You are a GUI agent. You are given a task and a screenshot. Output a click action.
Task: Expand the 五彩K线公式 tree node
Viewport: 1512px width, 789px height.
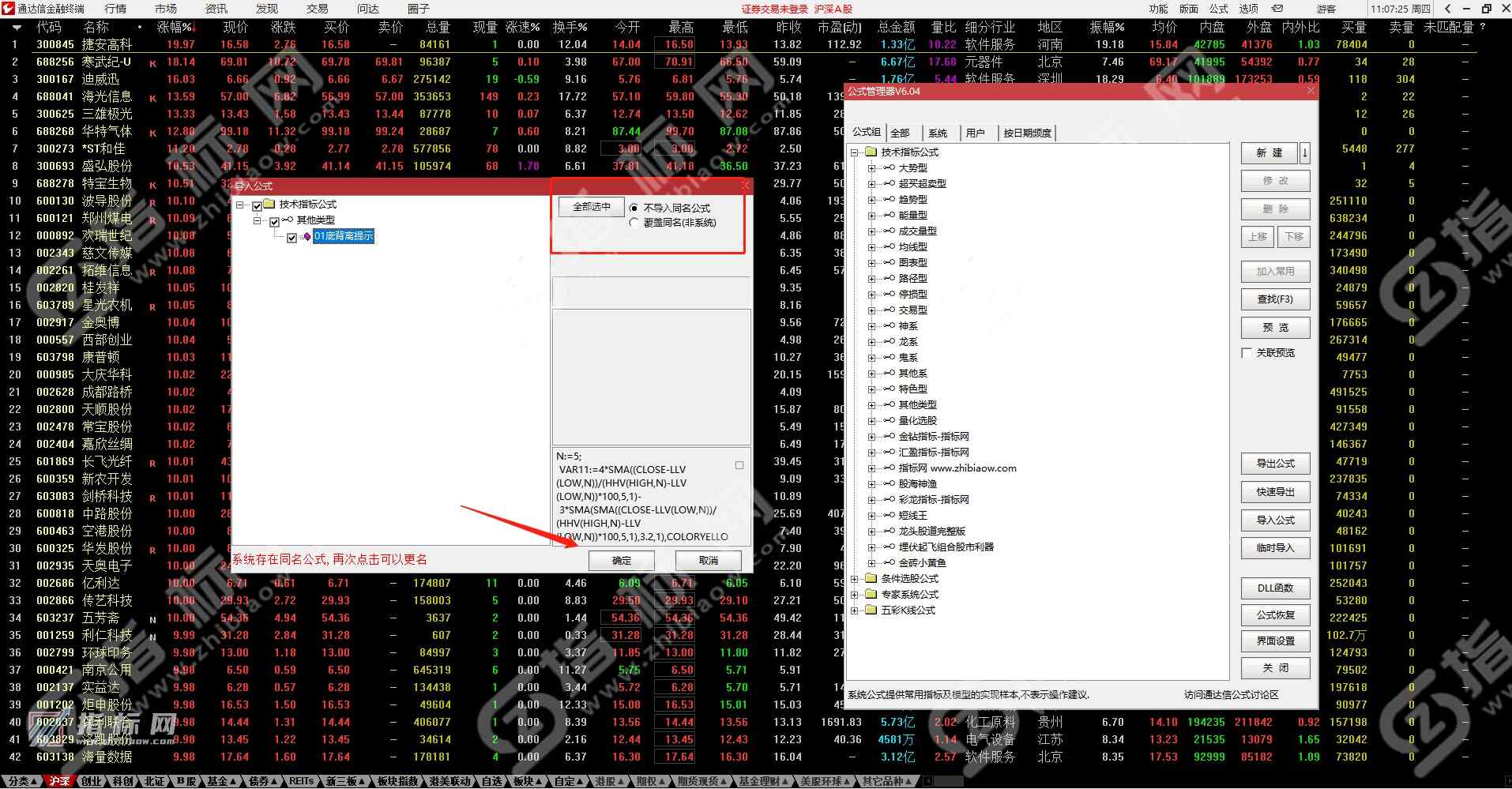(856, 610)
